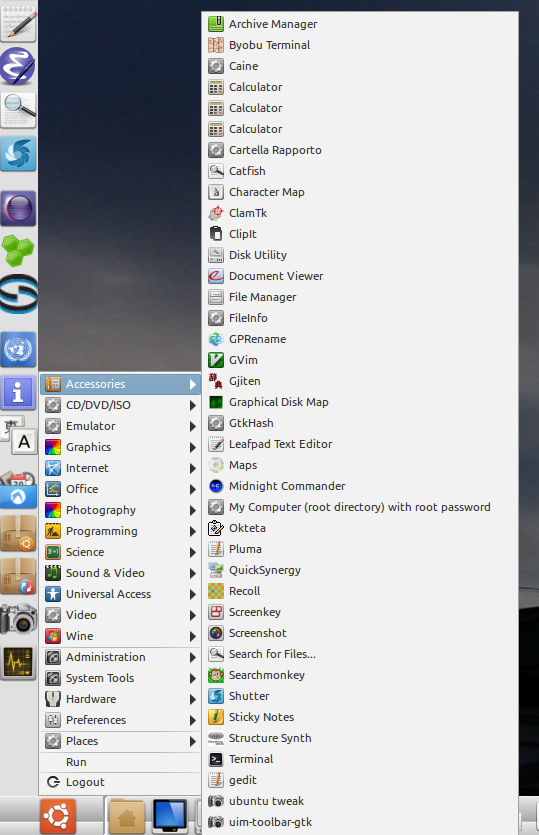Click the Sticky Notes icon
The image size is (539, 835).
point(216,717)
